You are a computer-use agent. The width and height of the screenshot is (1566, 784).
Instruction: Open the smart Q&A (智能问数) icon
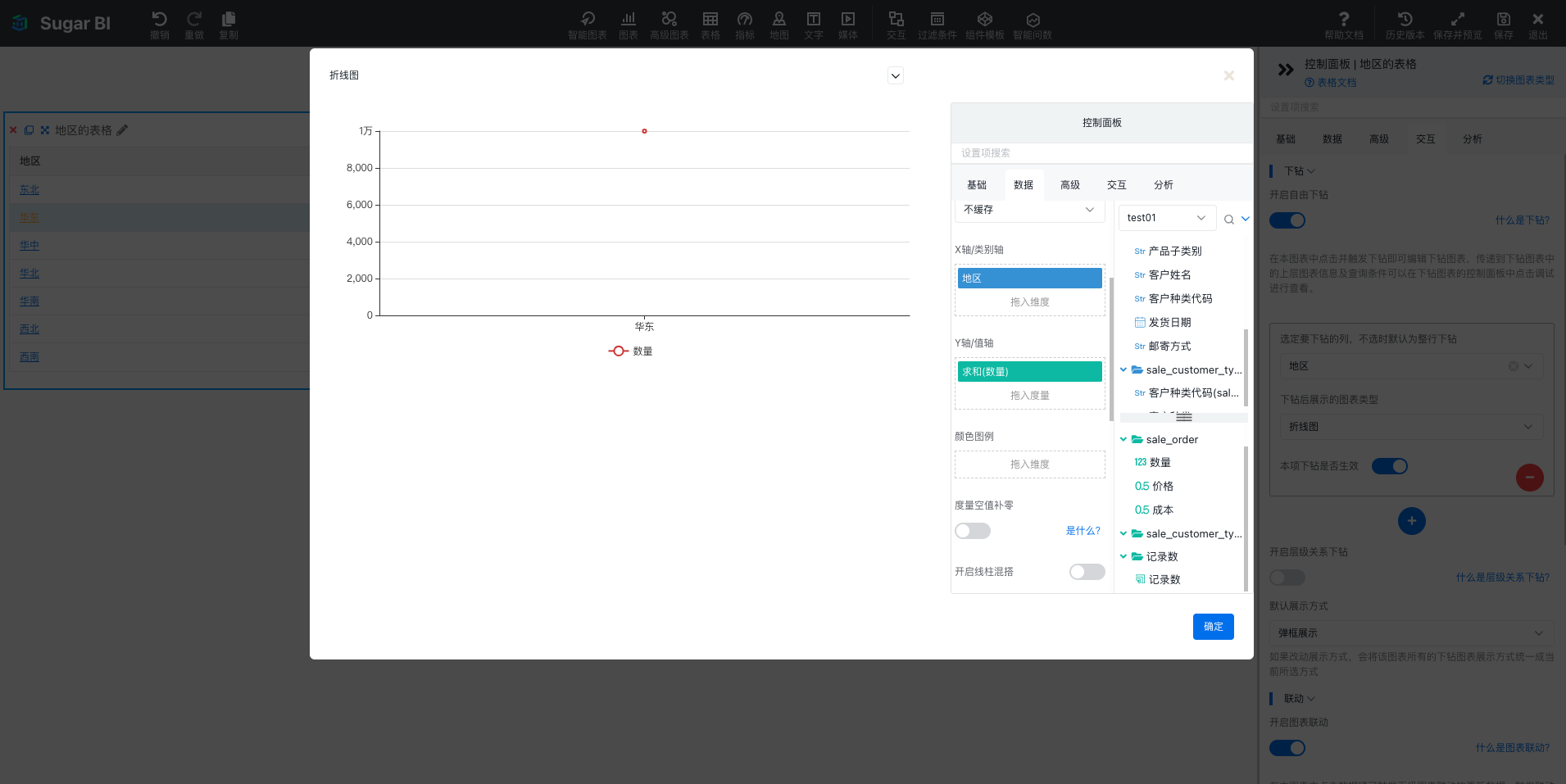[x=1033, y=19]
